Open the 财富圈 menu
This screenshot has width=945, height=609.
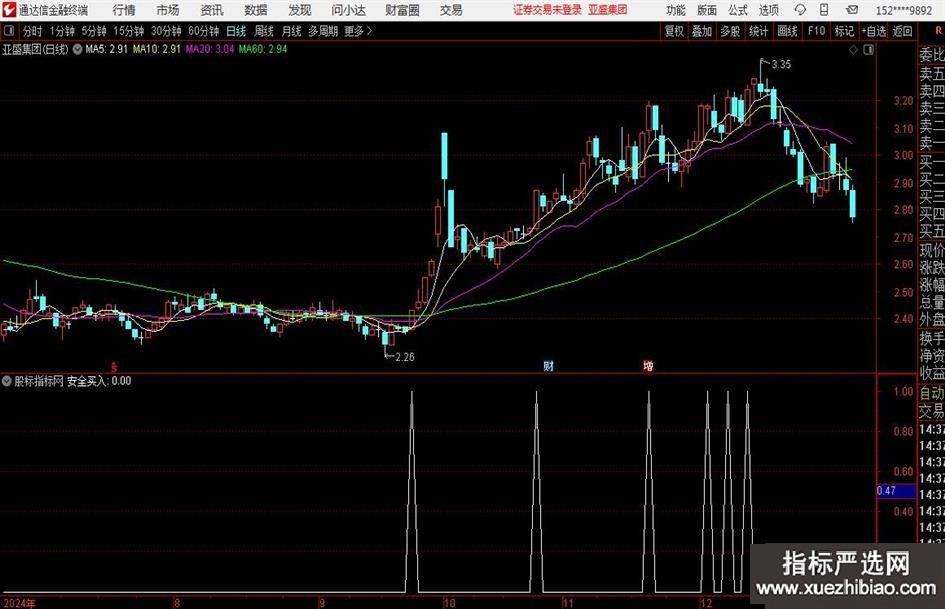point(402,10)
